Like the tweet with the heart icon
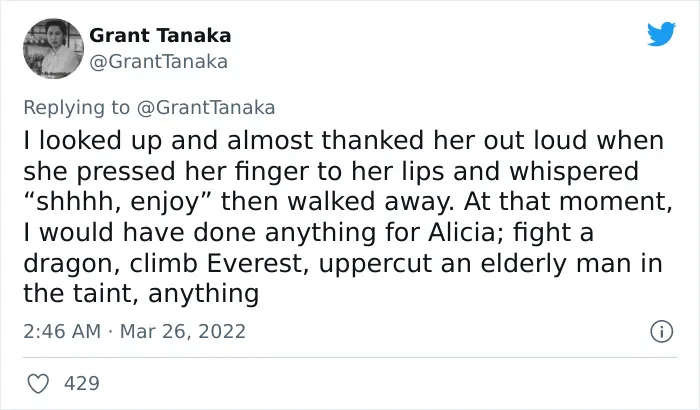Viewport: 700px width, 410px height. click(38, 384)
